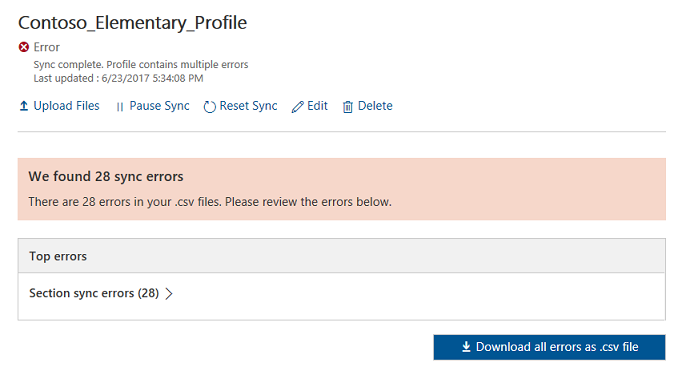The image size is (686, 383).
Task: Click the Last updated timestamp text
Action: (119, 78)
